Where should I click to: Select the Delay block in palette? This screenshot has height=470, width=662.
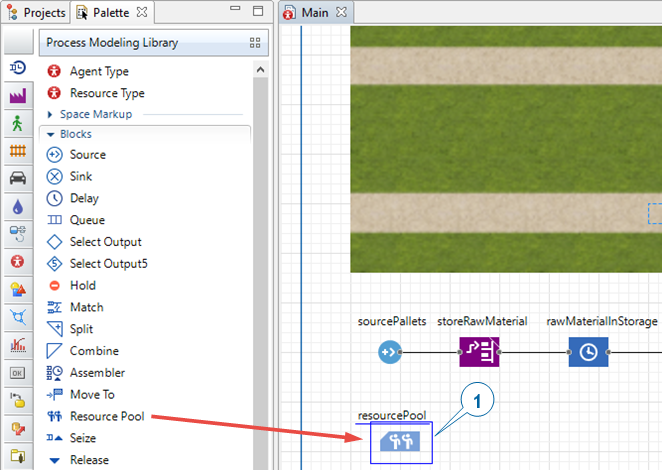click(73, 198)
